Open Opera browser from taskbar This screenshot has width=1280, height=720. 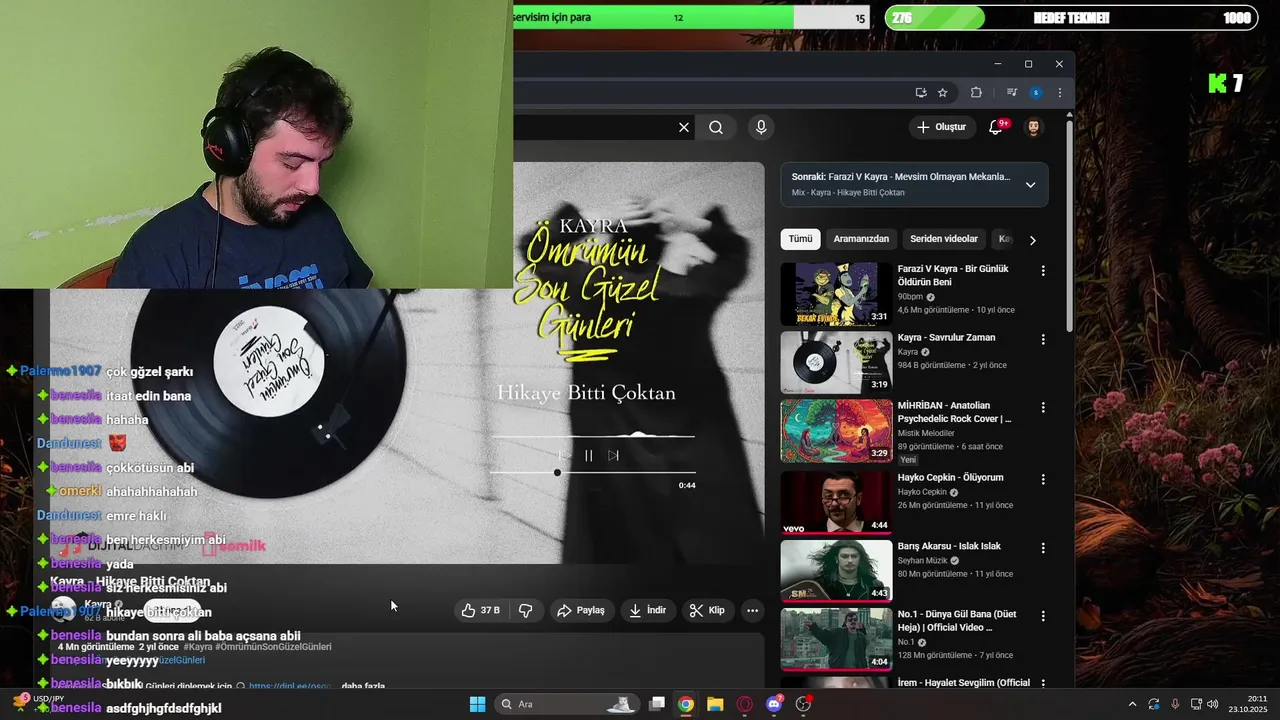744,704
